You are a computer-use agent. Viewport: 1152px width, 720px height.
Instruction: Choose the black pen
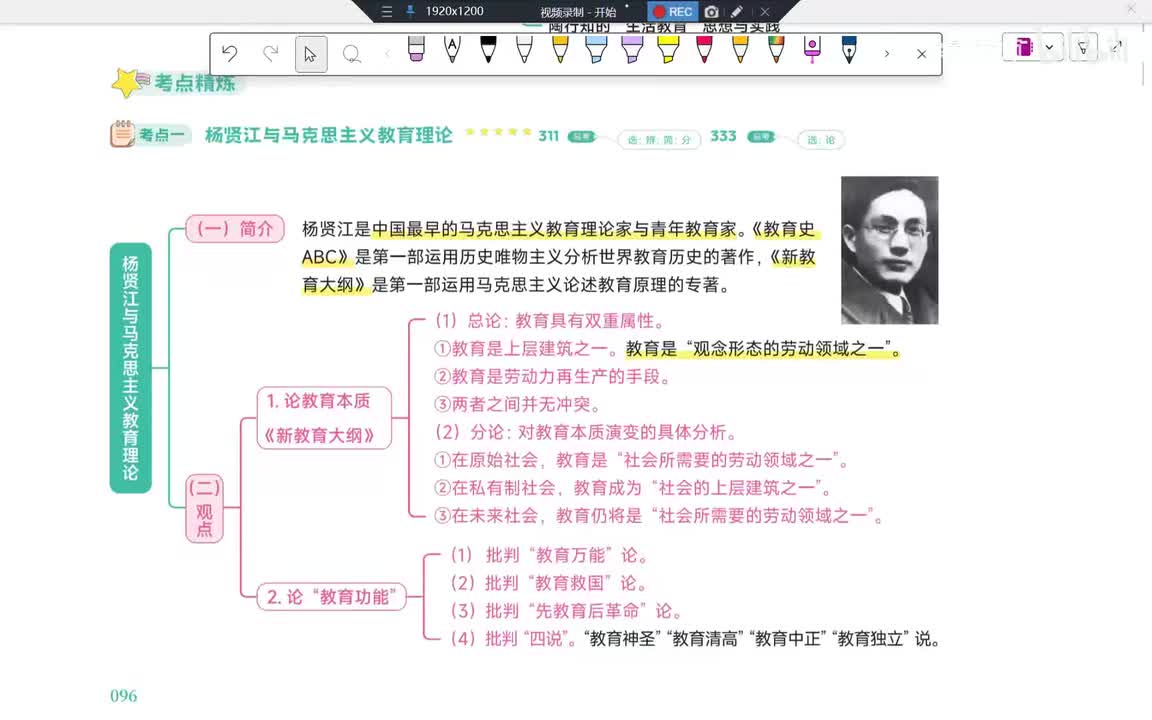[488, 49]
